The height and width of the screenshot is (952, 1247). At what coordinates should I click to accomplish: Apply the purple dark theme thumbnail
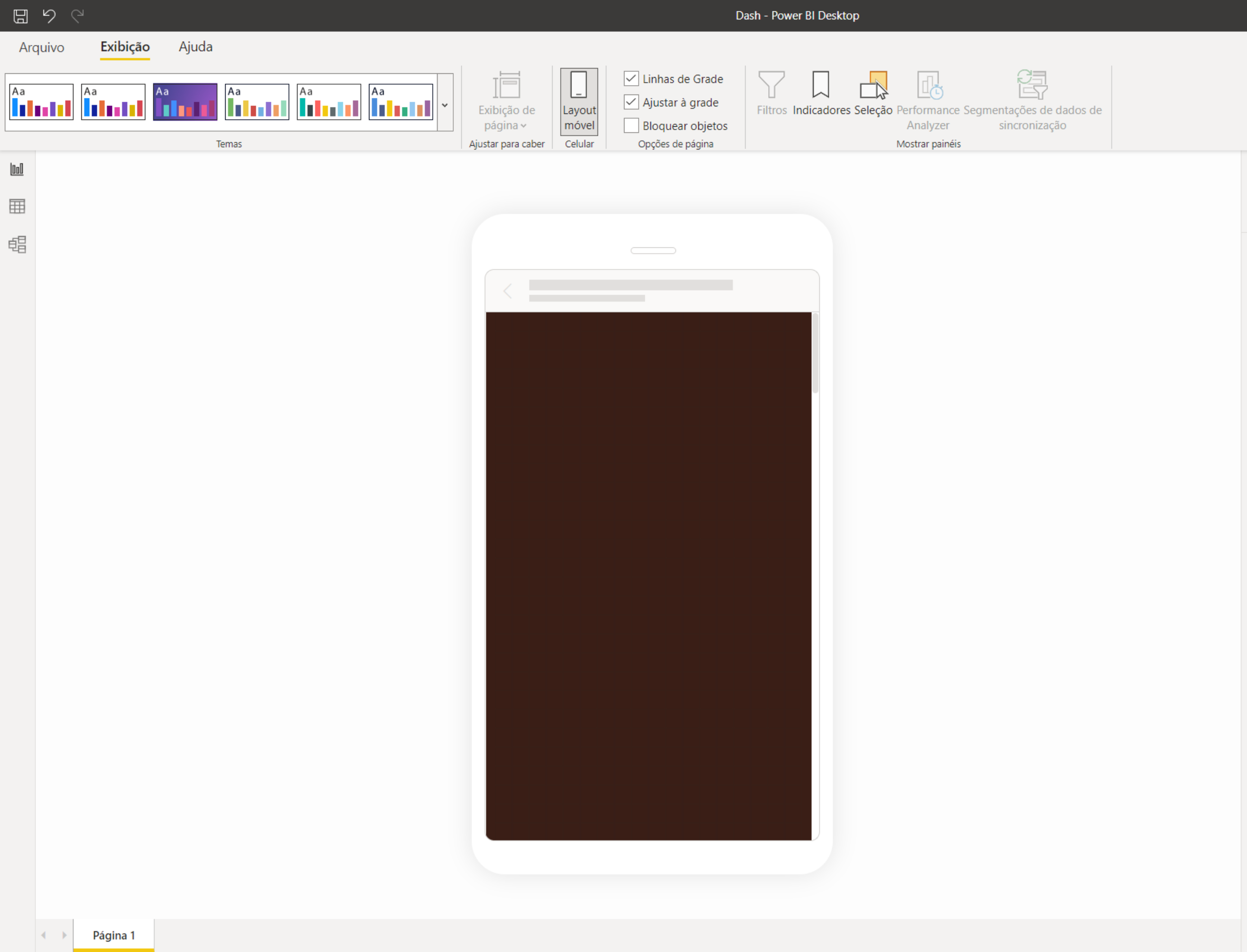pyautogui.click(x=185, y=101)
